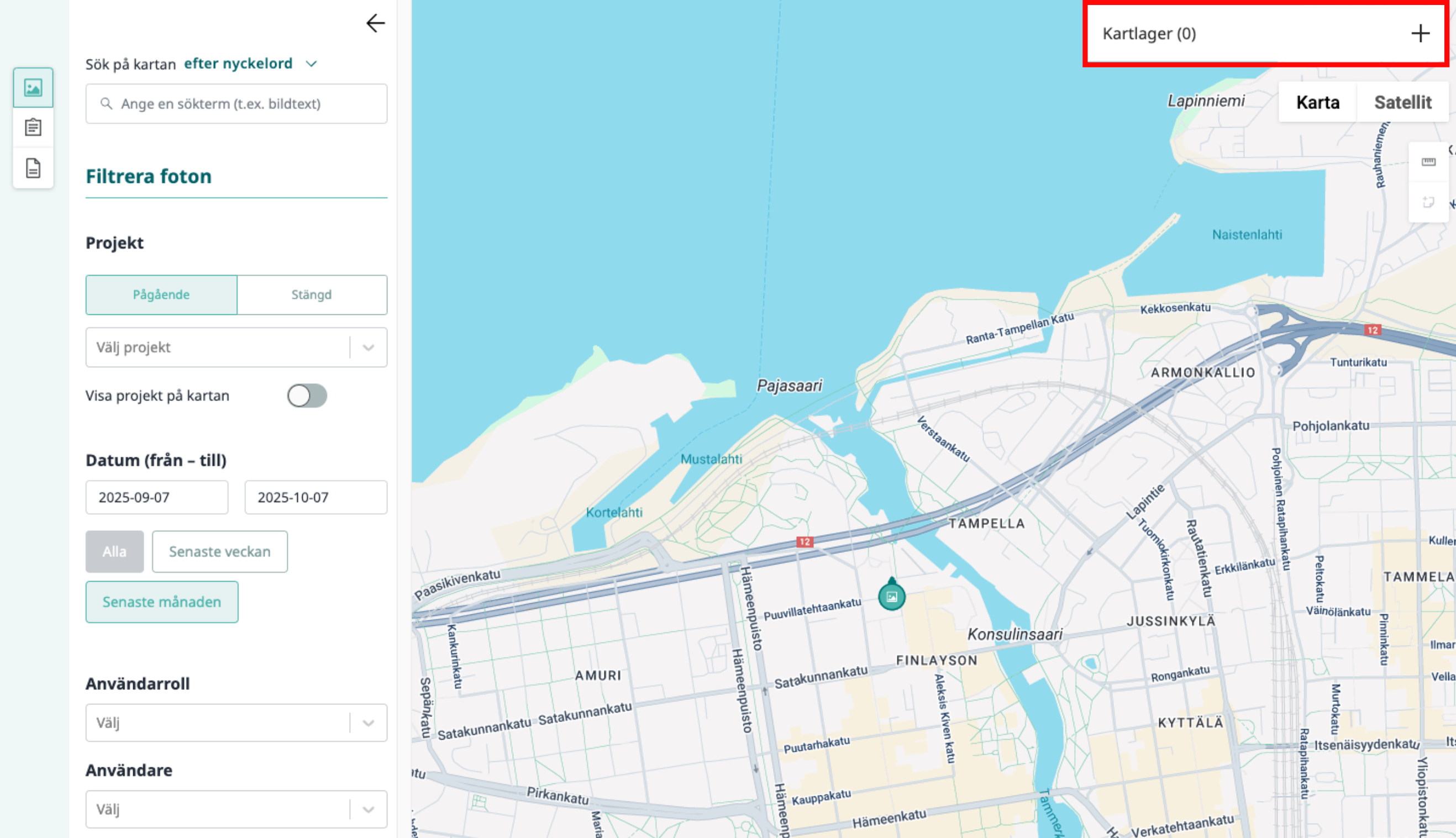Click the plus icon beside Kartlager
Viewport: 1456px width, 838px height.
1420,33
